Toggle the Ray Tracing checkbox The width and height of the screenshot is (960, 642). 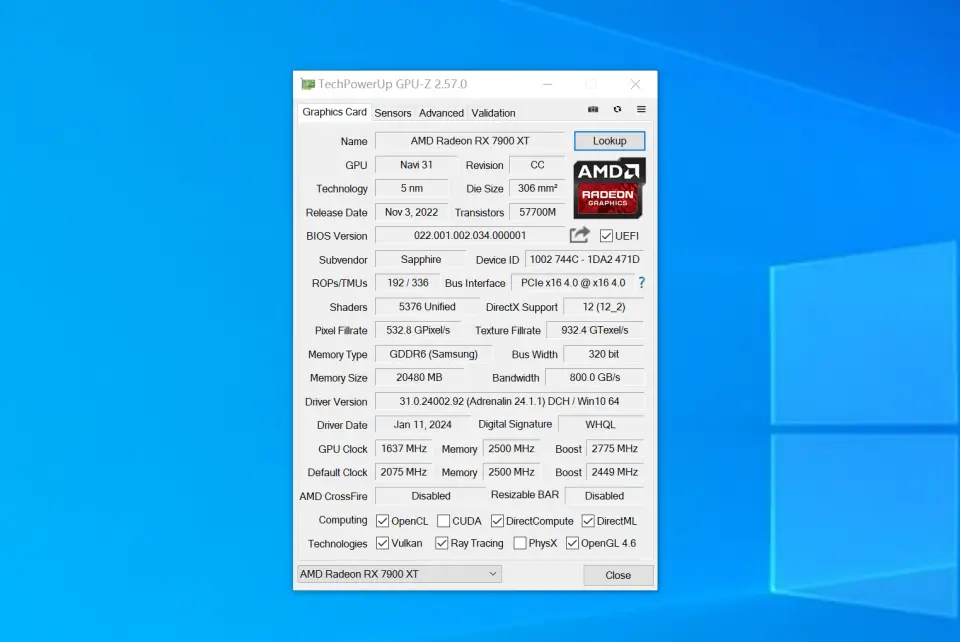[441, 543]
